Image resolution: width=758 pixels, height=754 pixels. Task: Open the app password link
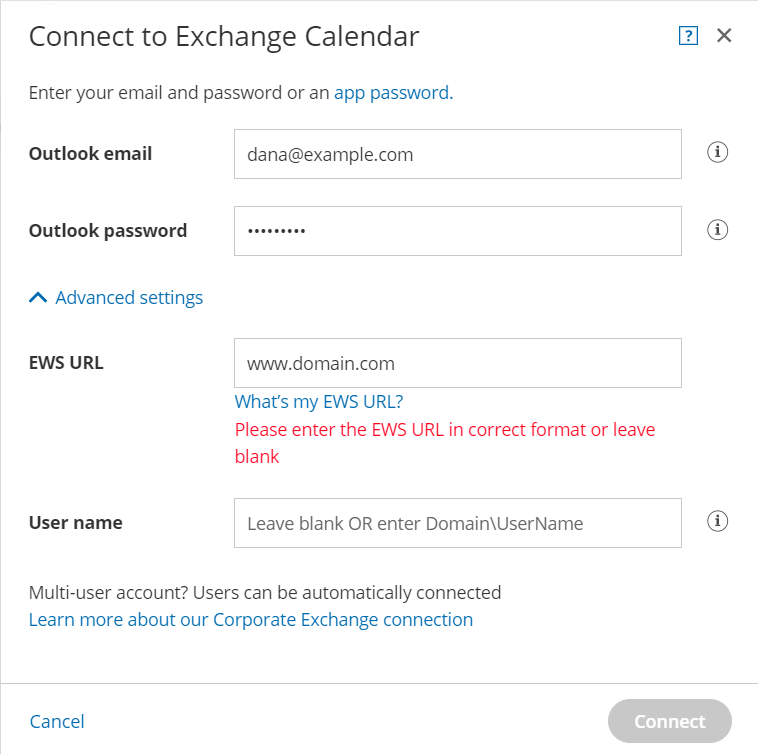point(391,93)
